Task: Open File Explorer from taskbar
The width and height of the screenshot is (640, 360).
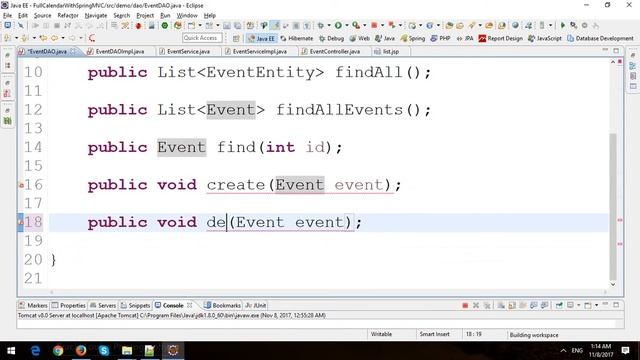Action: pos(127,351)
